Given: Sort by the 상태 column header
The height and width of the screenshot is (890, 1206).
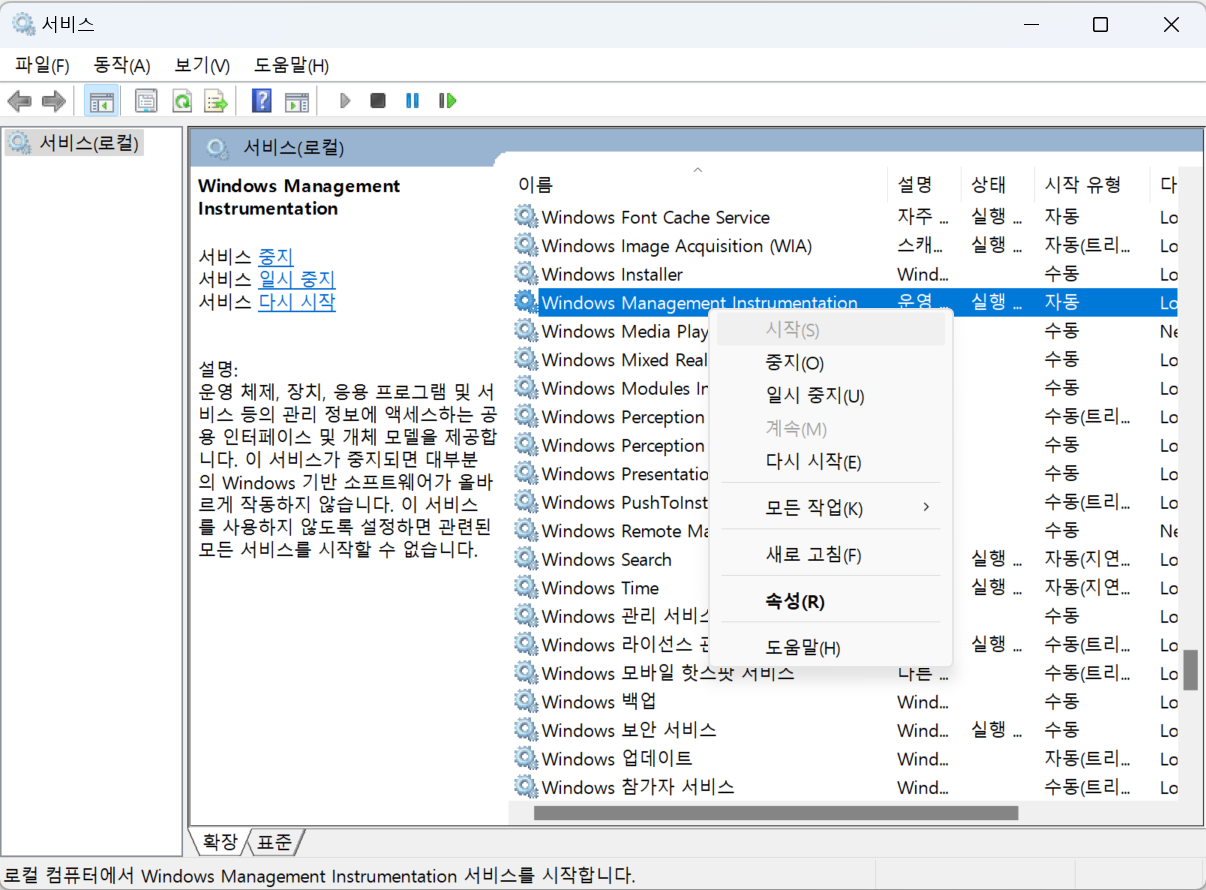Looking at the screenshot, I should tap(997, 185).
